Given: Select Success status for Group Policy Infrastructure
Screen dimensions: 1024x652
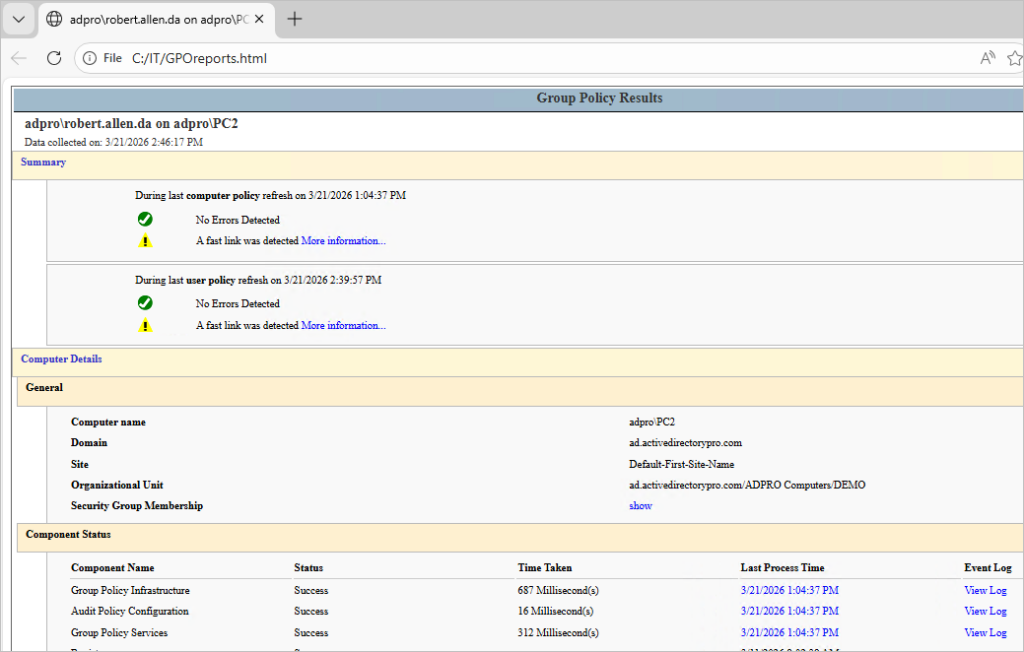Looking at the screenshot, I should [311, 591].
